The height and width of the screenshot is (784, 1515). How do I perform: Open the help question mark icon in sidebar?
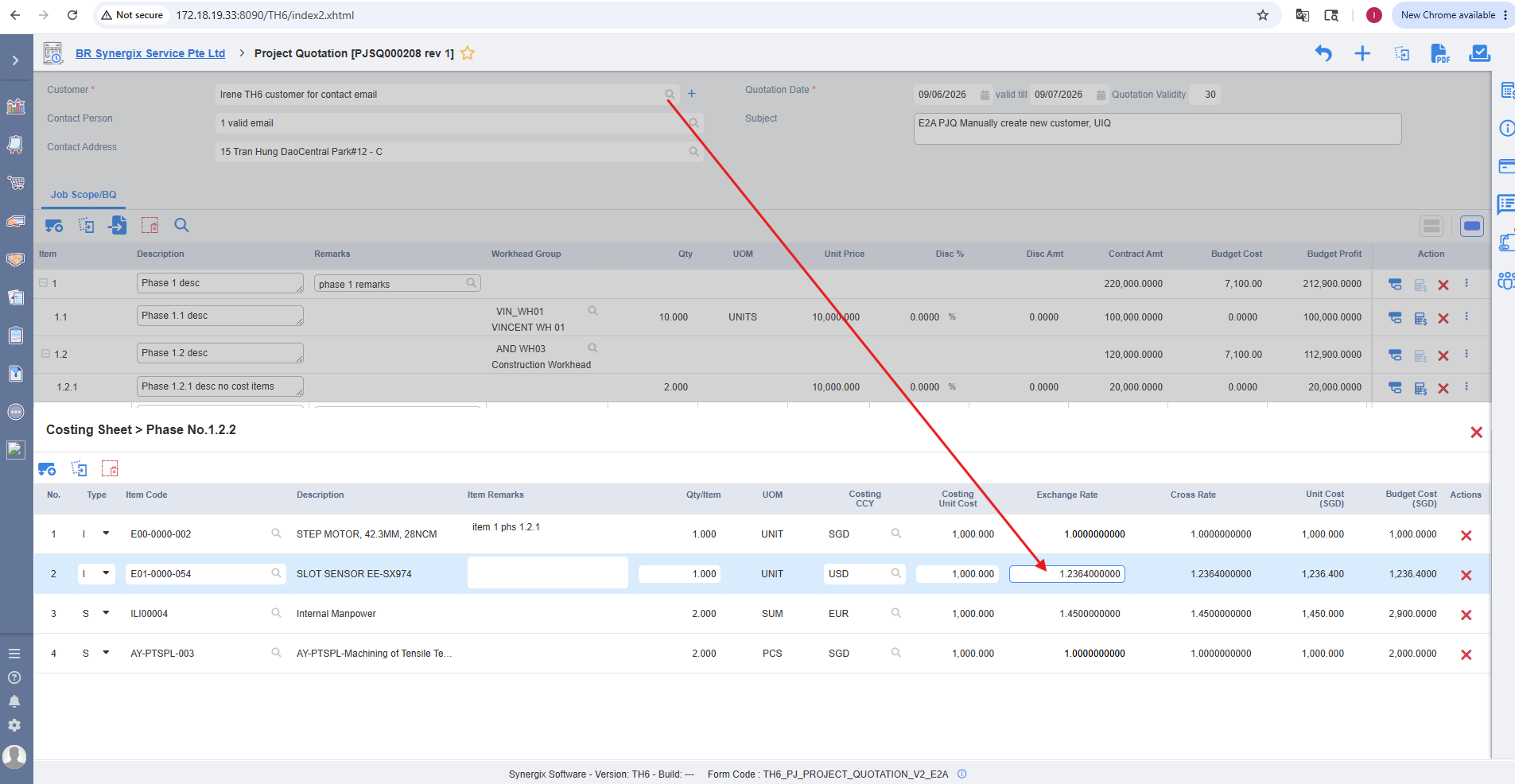click(14, 677)
